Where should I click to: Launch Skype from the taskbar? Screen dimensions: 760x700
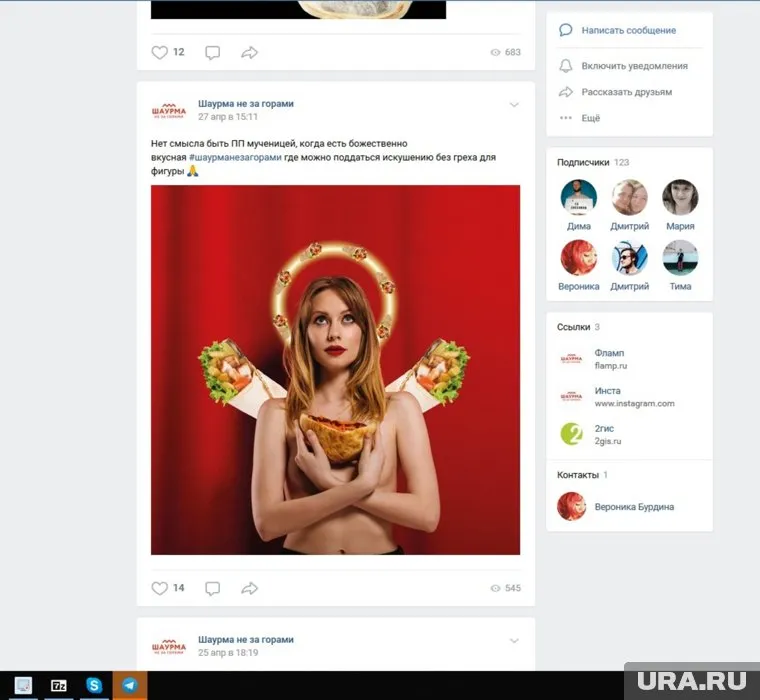94,685
